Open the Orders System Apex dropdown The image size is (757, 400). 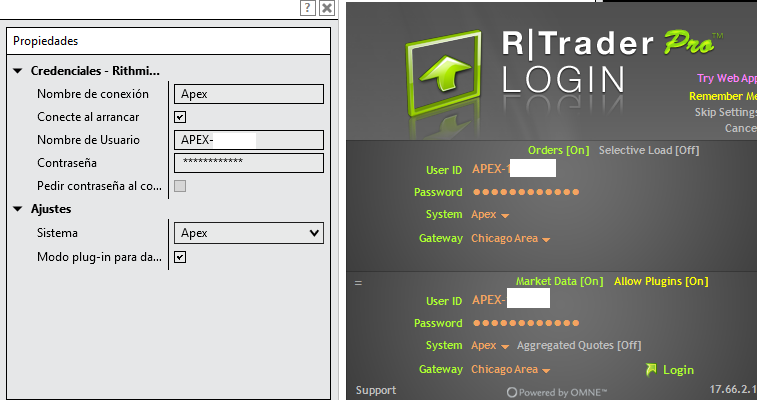(x=490, y=215)
